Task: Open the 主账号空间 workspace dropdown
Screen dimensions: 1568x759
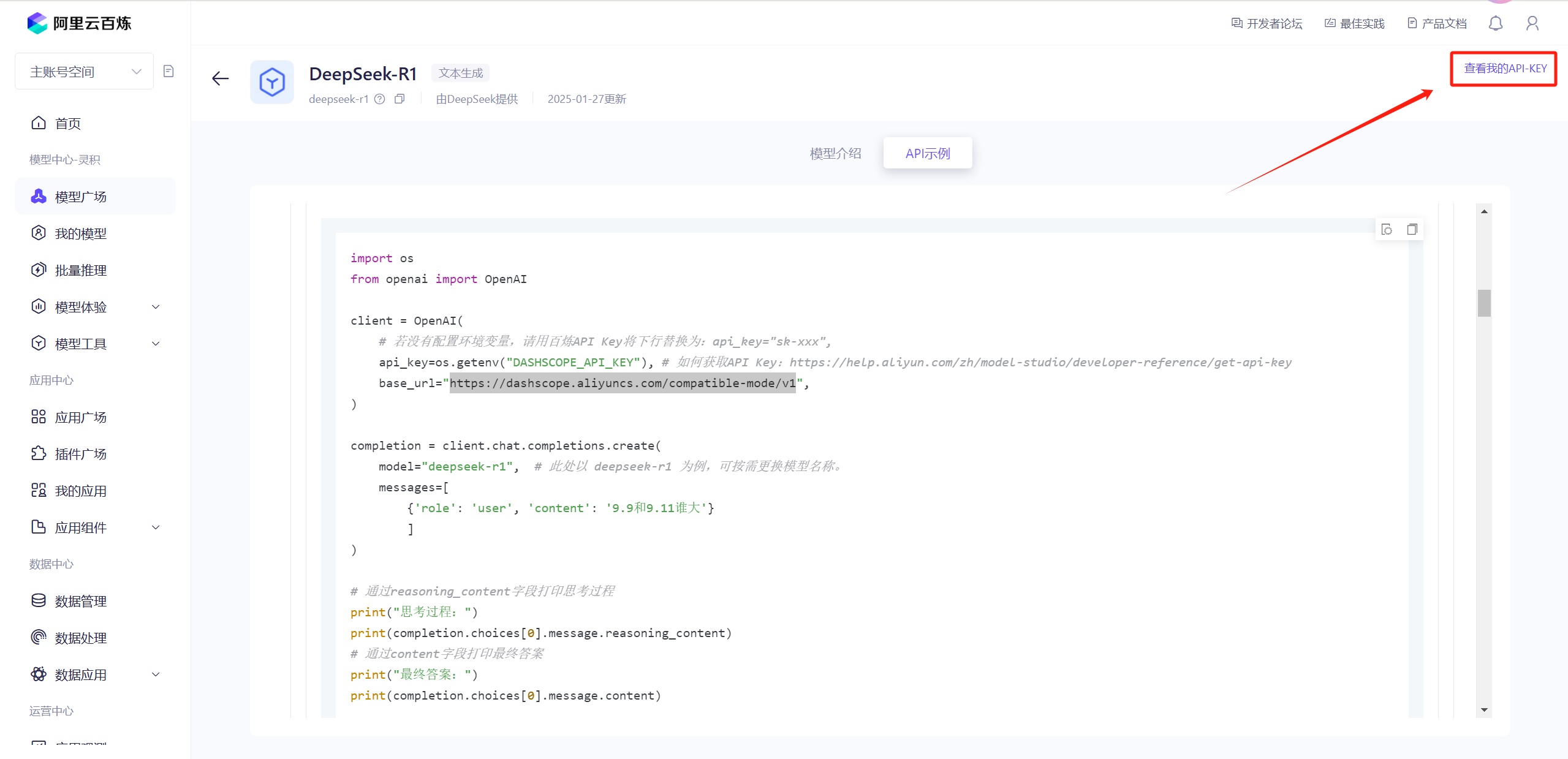Action: coord(85,72)
